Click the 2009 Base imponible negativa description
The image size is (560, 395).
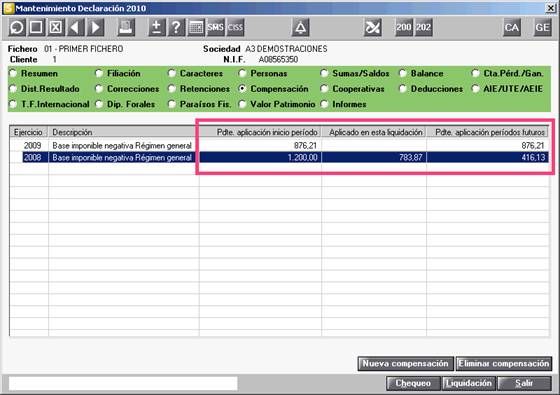pos(122,145)
